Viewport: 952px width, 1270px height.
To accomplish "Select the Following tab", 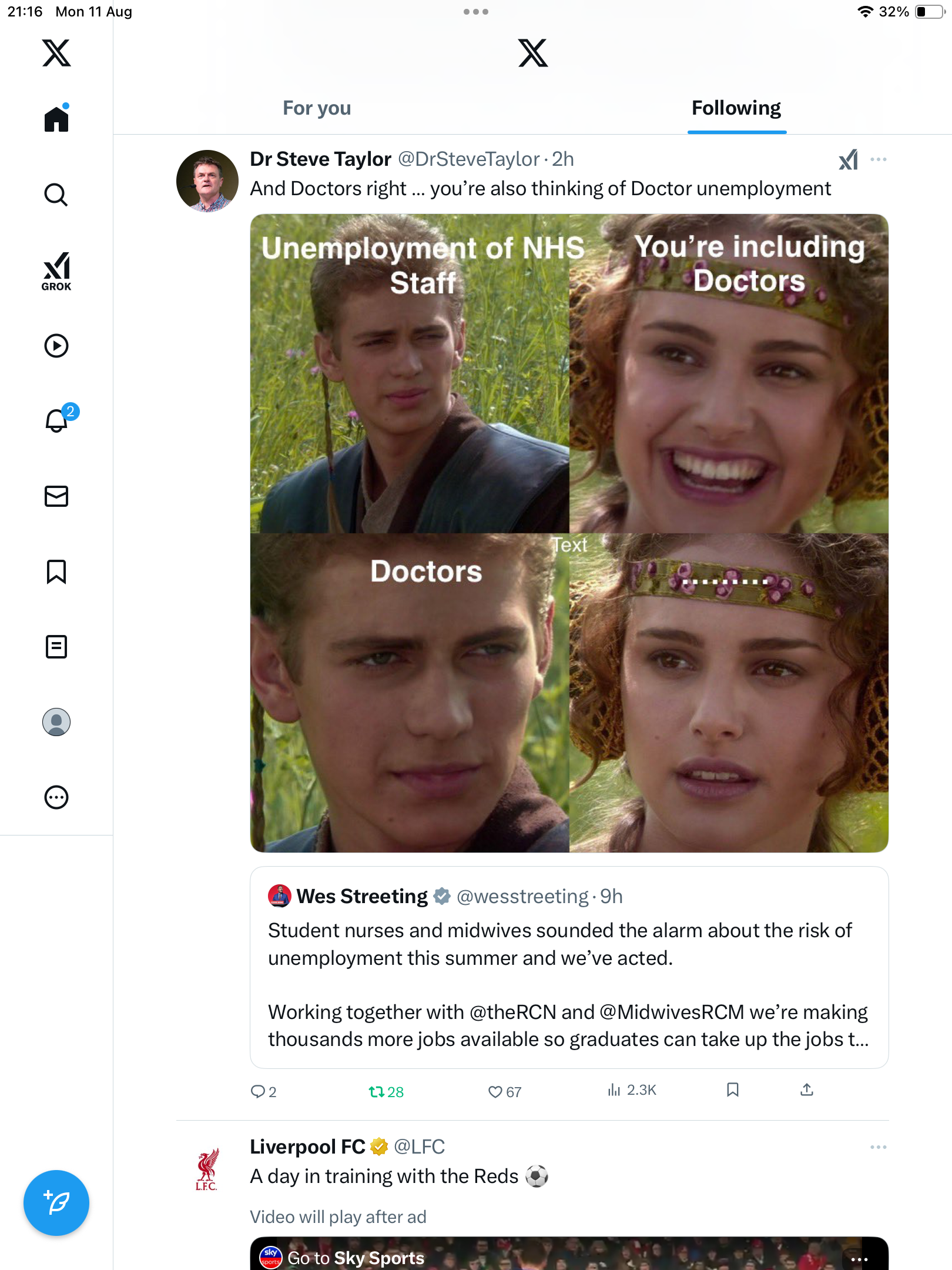I will pyautogui.click(x=736, y=108).
